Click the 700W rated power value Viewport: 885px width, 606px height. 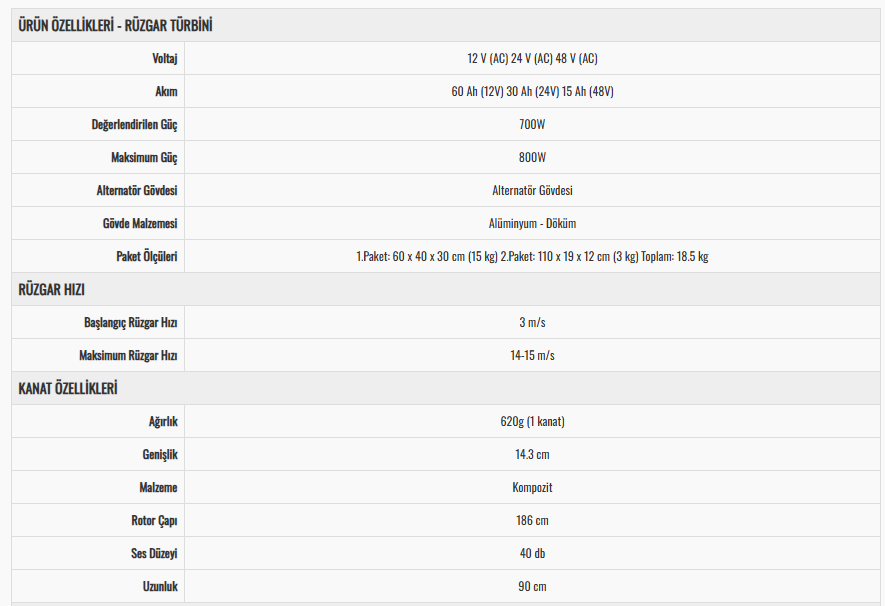(532, 124)
